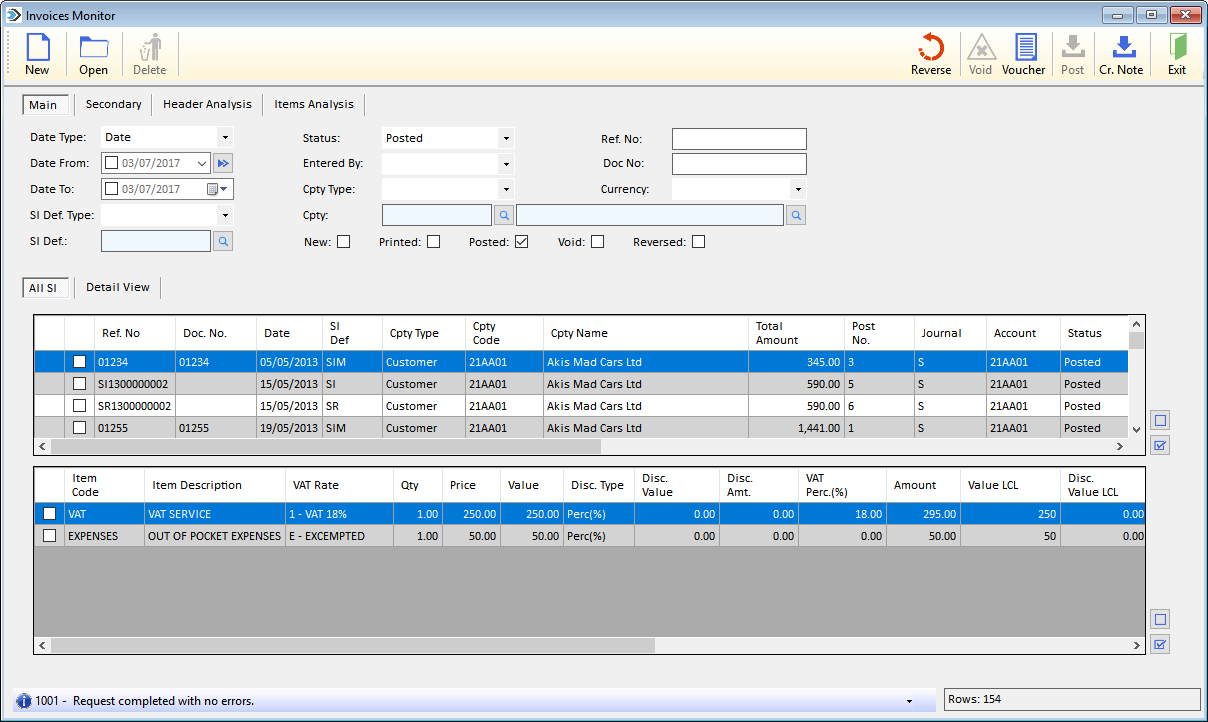Open an existing invoice via the Open icon
Screen dimensions: 1208x722
tap(93, 53)
